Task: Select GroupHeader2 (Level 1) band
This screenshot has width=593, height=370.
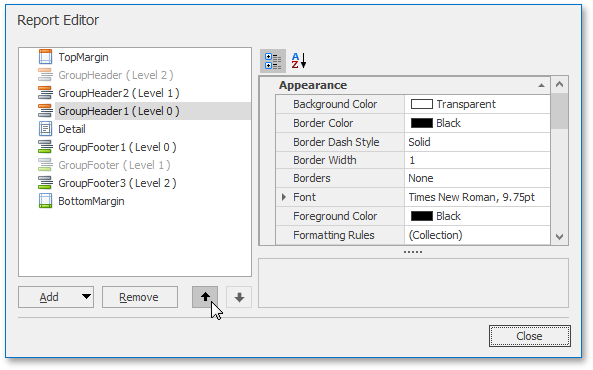Action: pos(119,93)
